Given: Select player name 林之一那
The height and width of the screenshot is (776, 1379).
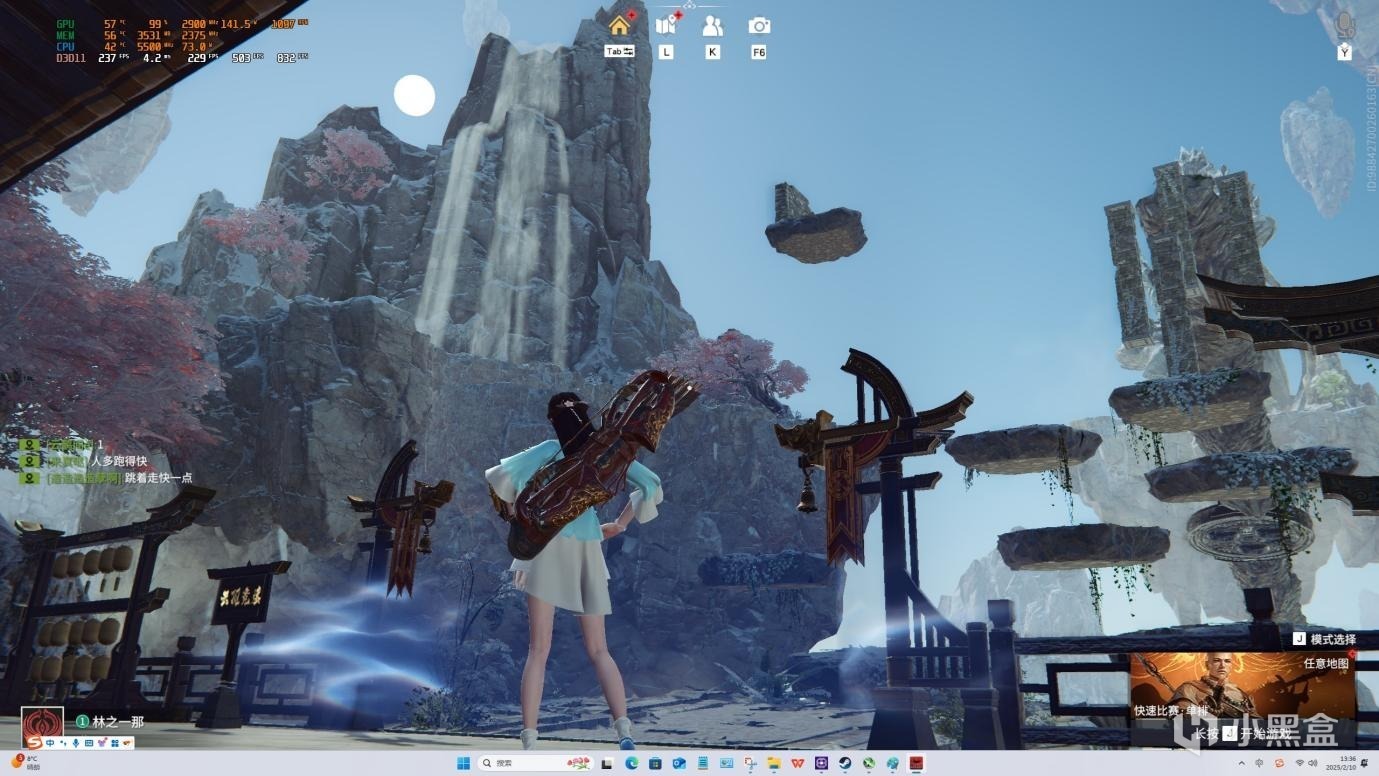Looking at the screenshot, I should pos(118,722).
